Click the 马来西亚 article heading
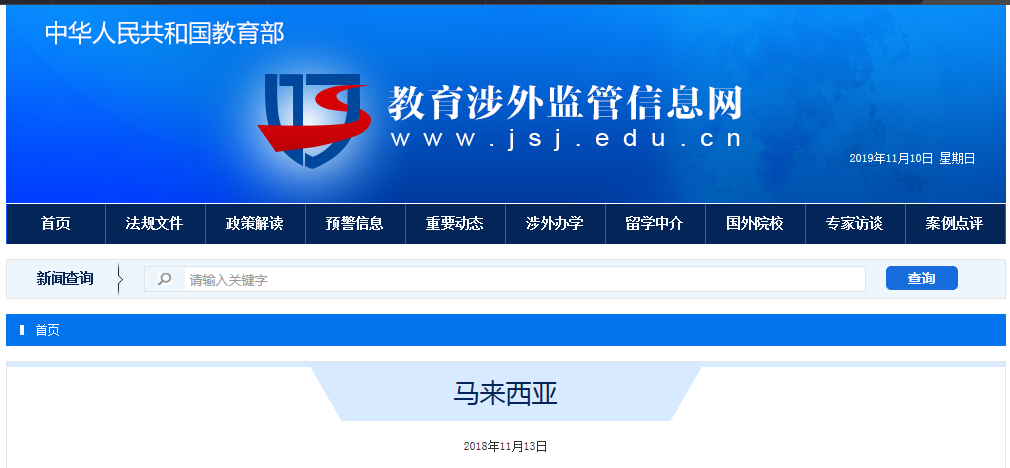The height and width of the screenshot is (468, 1010). 505,394
